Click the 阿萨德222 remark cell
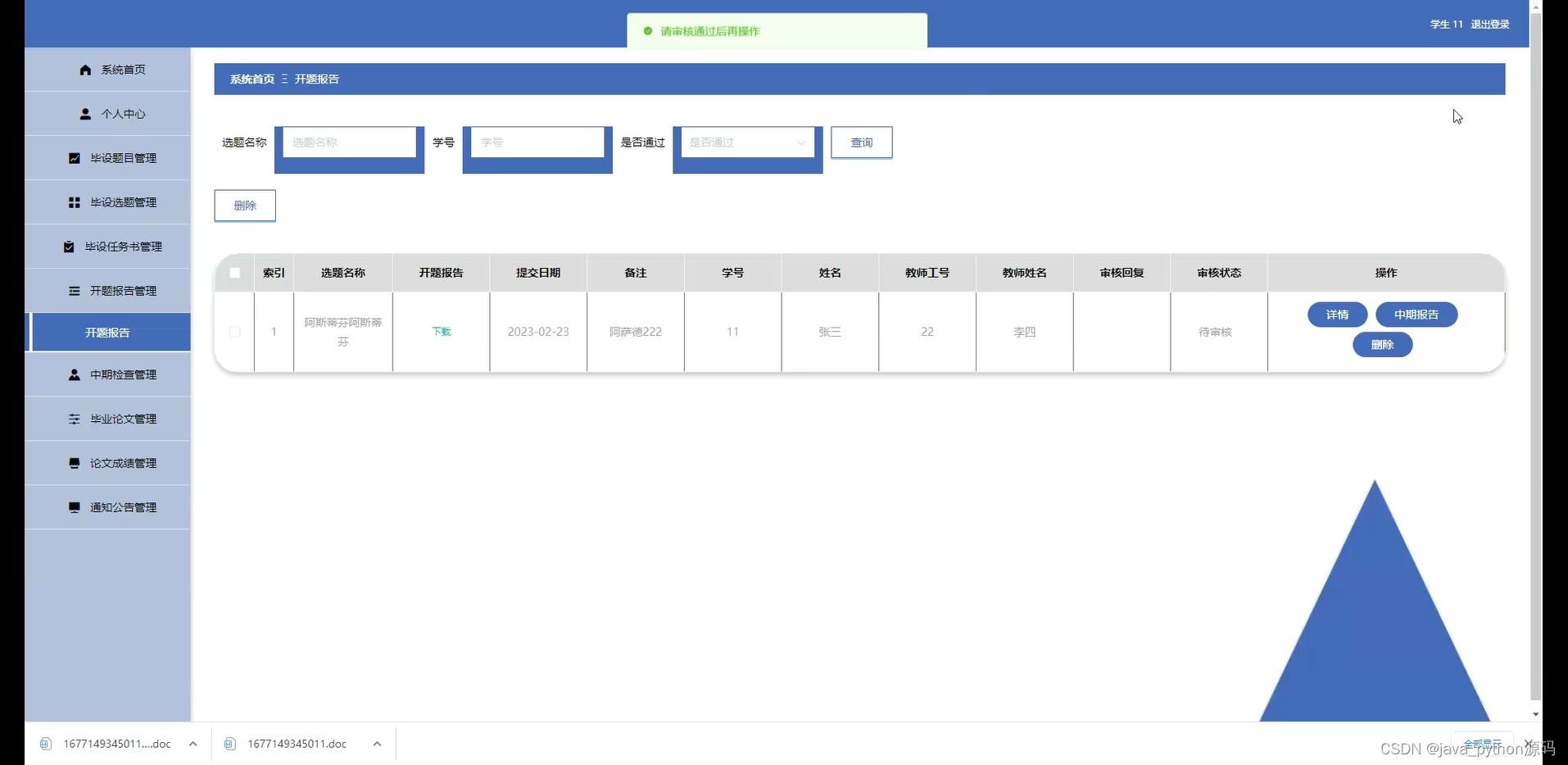 pos(635,332)
